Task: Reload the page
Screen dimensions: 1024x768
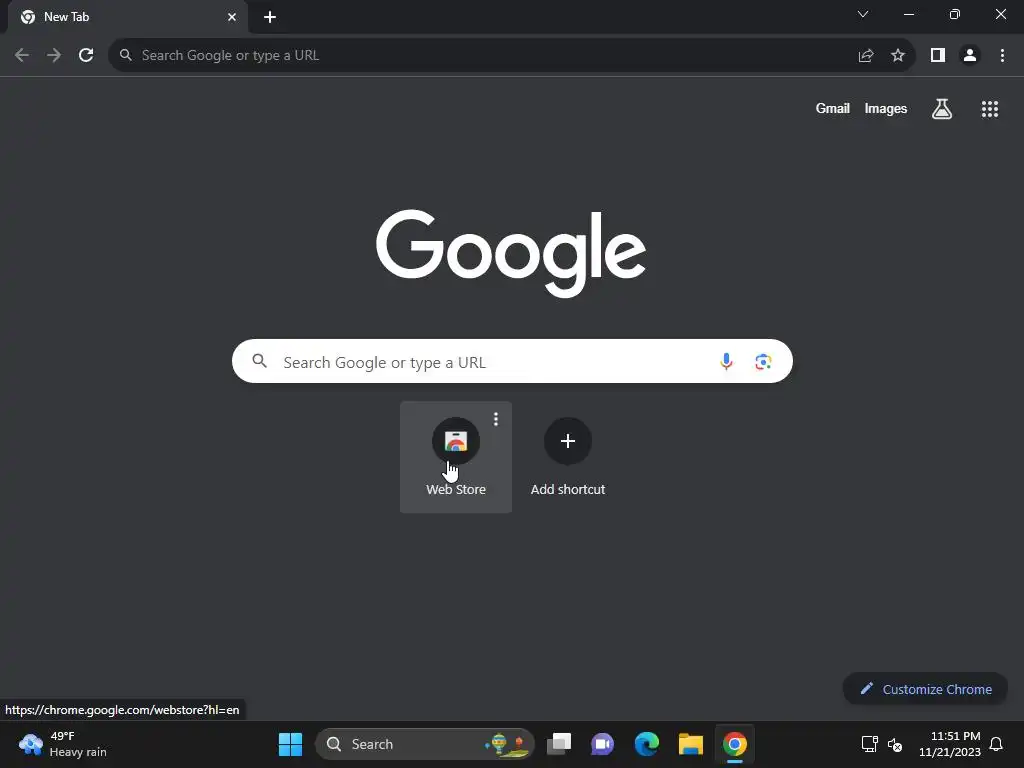Action: point(86,55)
